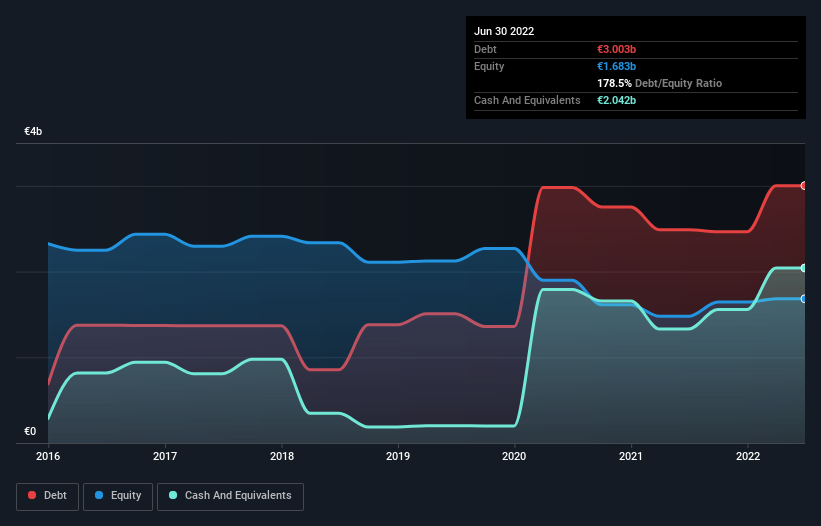This screenshot has height=526, width=821.
Task: Click the 2017 x-axis label
Action: [x=165, y=456]
